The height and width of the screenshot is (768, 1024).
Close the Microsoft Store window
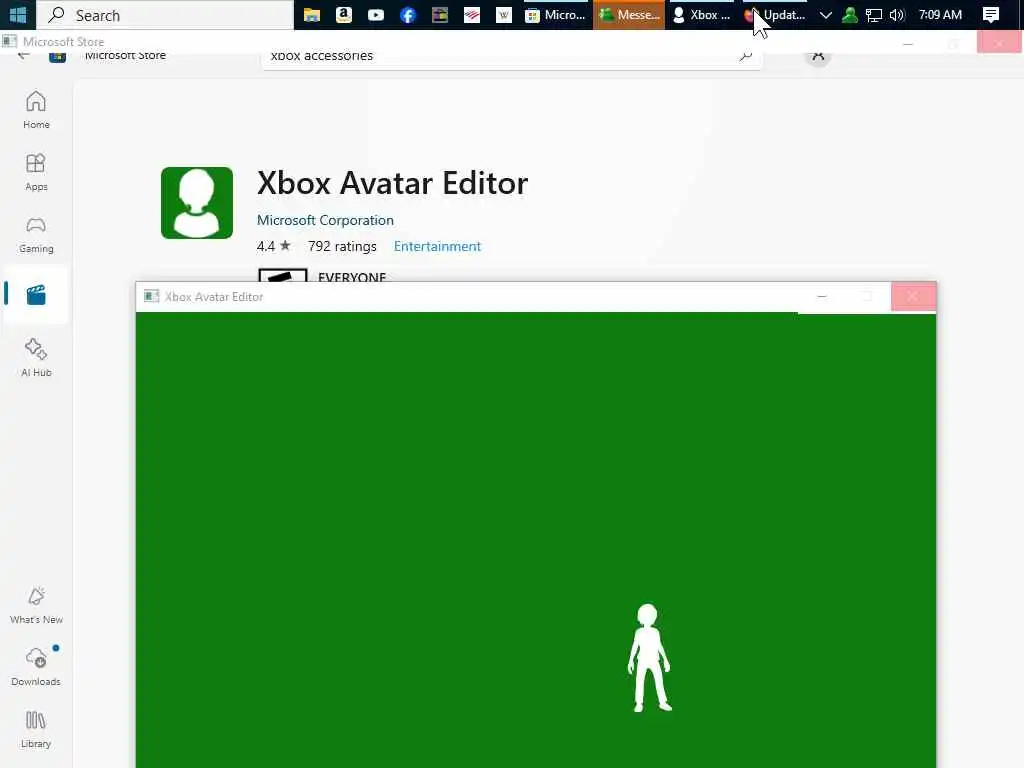[999, 43]
